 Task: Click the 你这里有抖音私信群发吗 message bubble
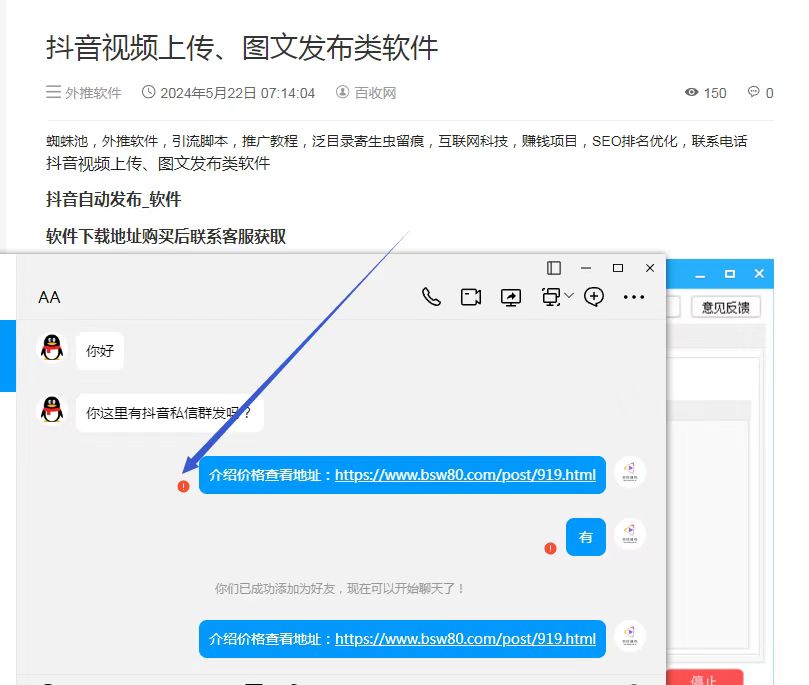170,413
